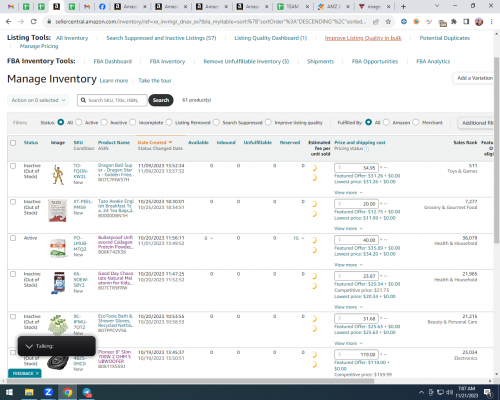Open Chrome three-dot menu

click(491, 22)
